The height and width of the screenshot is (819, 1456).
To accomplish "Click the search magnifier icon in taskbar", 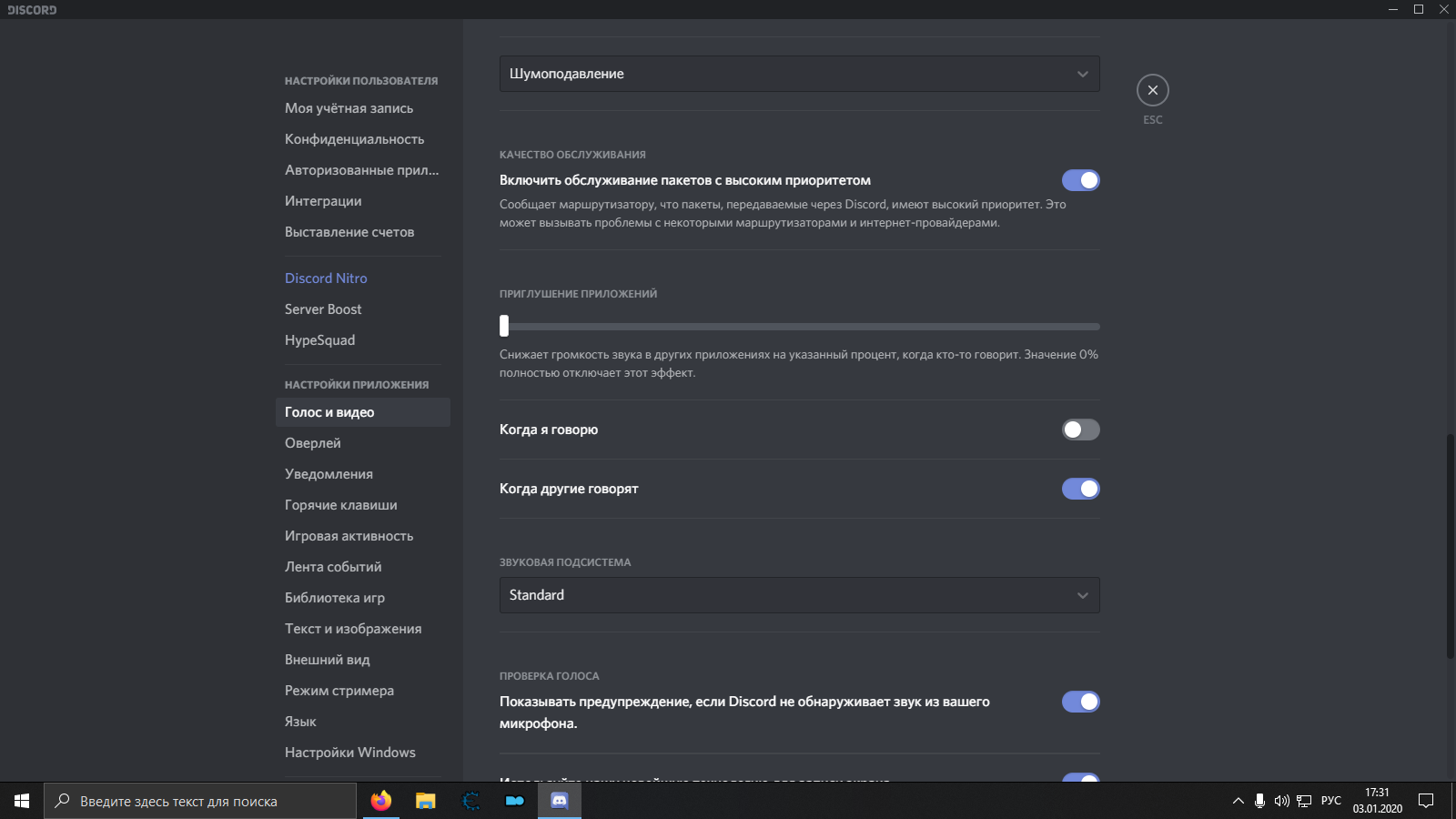I will pos(62,801).
